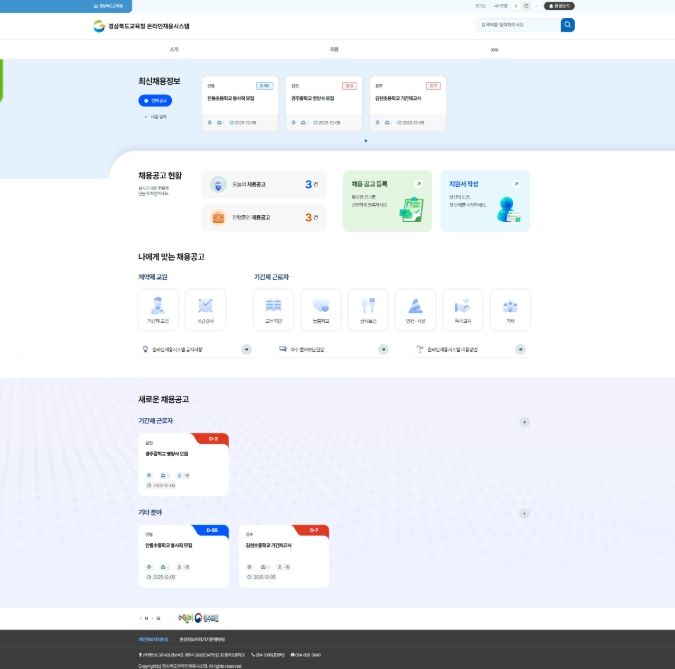This screenshot has height=669, width=675.
Task: Click the search input field in header
Action: pos(516,25)
